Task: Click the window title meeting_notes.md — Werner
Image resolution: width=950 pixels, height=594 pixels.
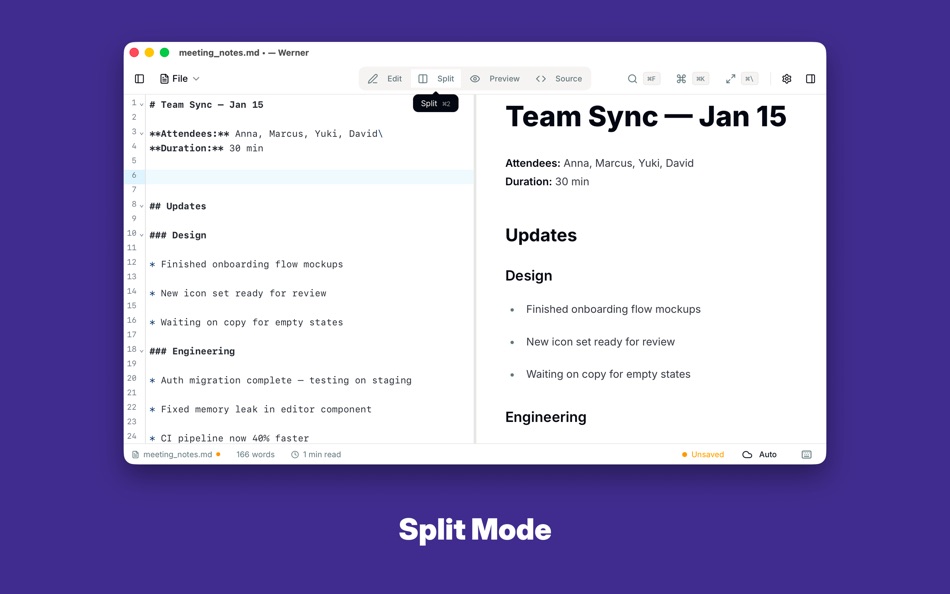Action: point(244,53)
